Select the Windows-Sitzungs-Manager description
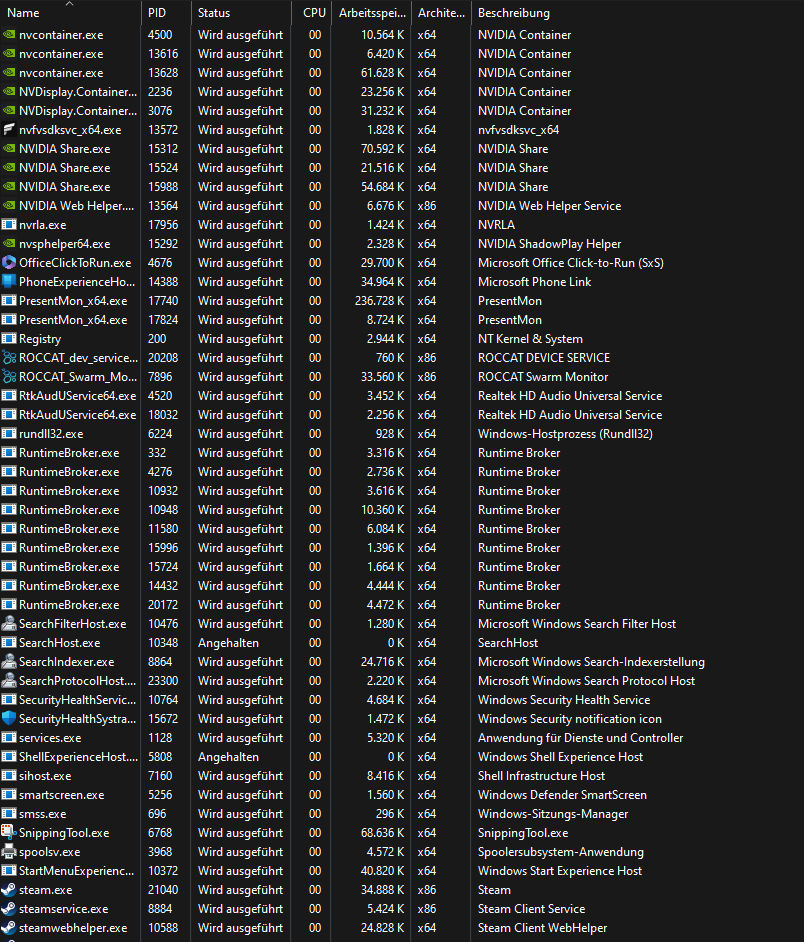804x942 pixels. (553, 814)
